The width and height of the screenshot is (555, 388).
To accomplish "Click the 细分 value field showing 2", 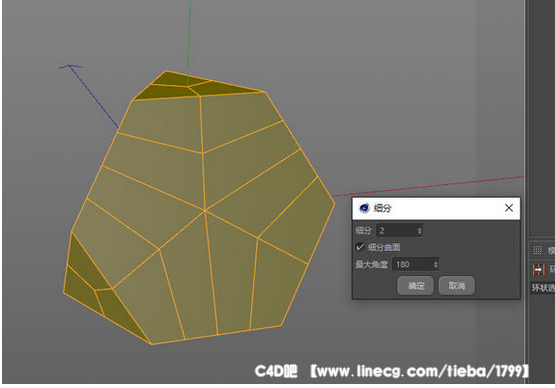I will [x=399, y=231].
